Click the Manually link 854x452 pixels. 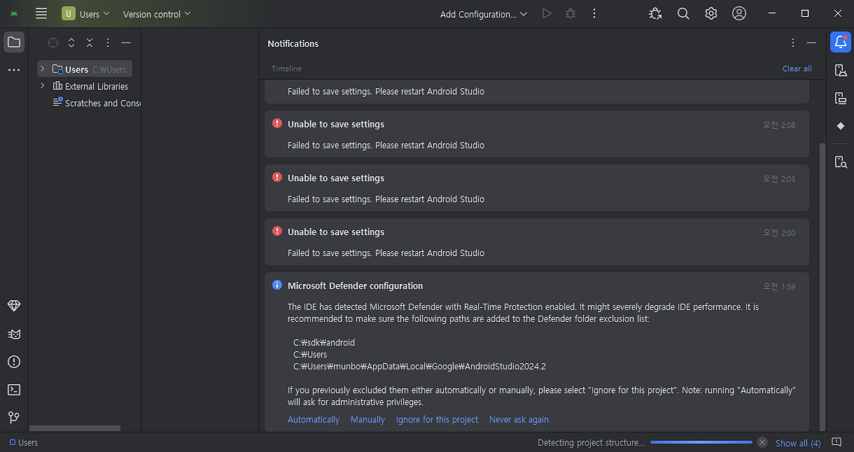(368, 419)
